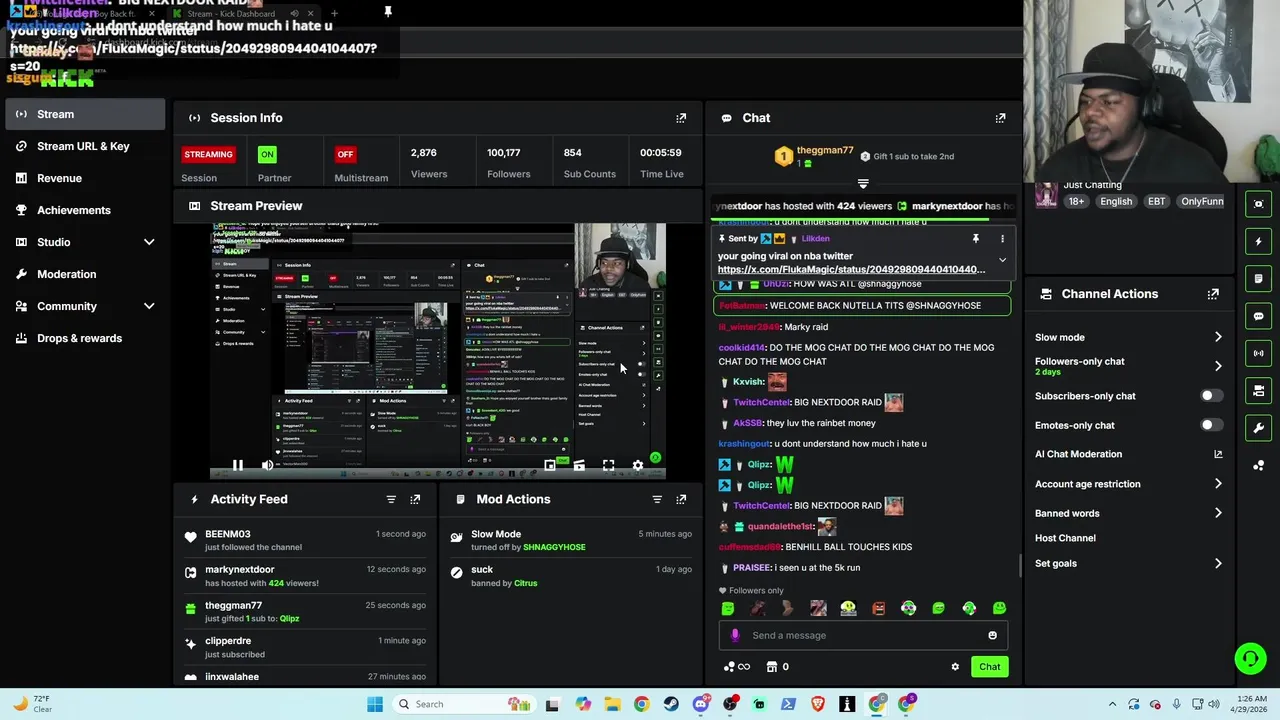
Task: Collapse the pinned message chevron
Action: (x=1002, y=260)
